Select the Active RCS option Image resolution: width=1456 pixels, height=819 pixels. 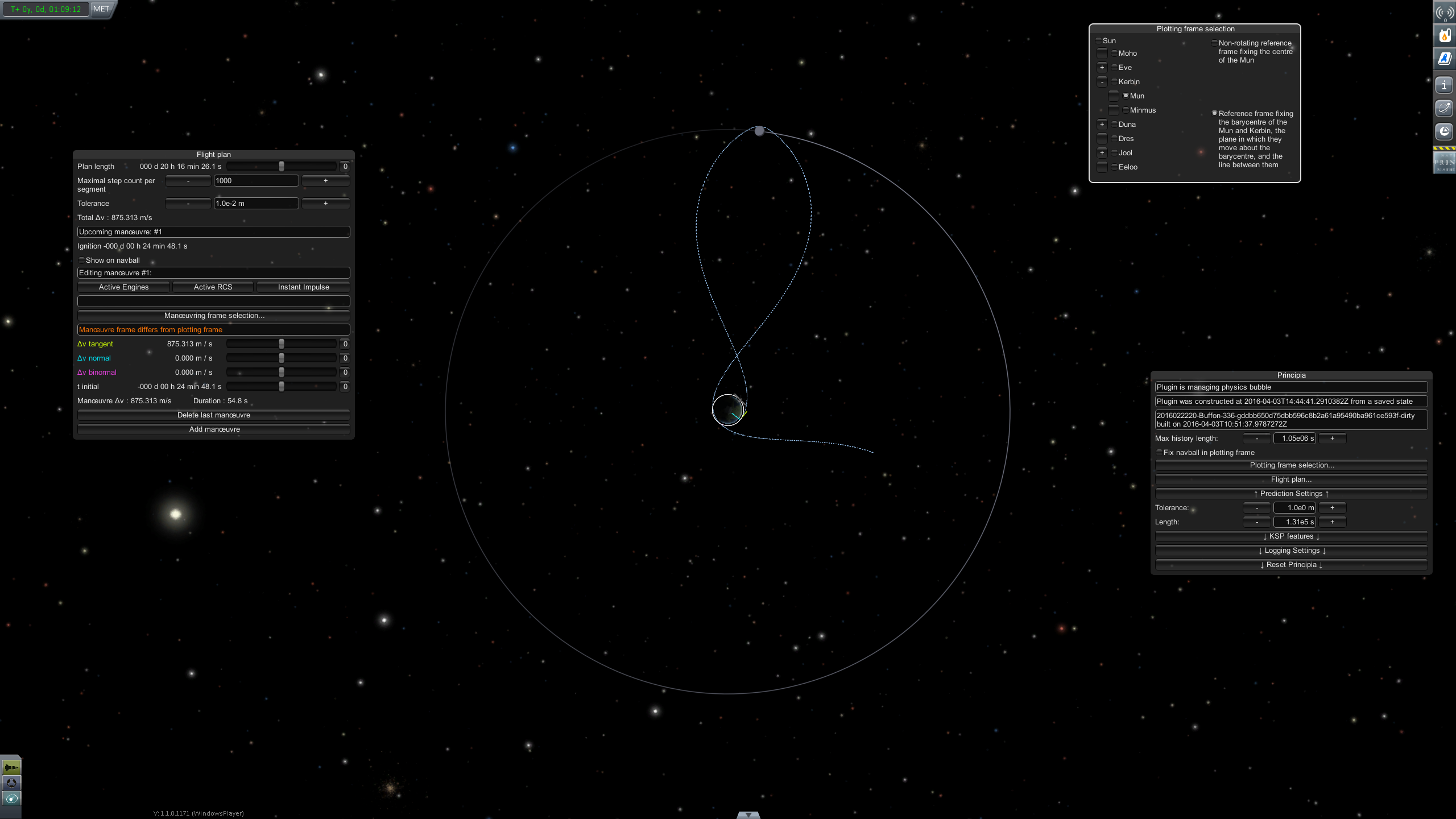[x=213, y=287]
